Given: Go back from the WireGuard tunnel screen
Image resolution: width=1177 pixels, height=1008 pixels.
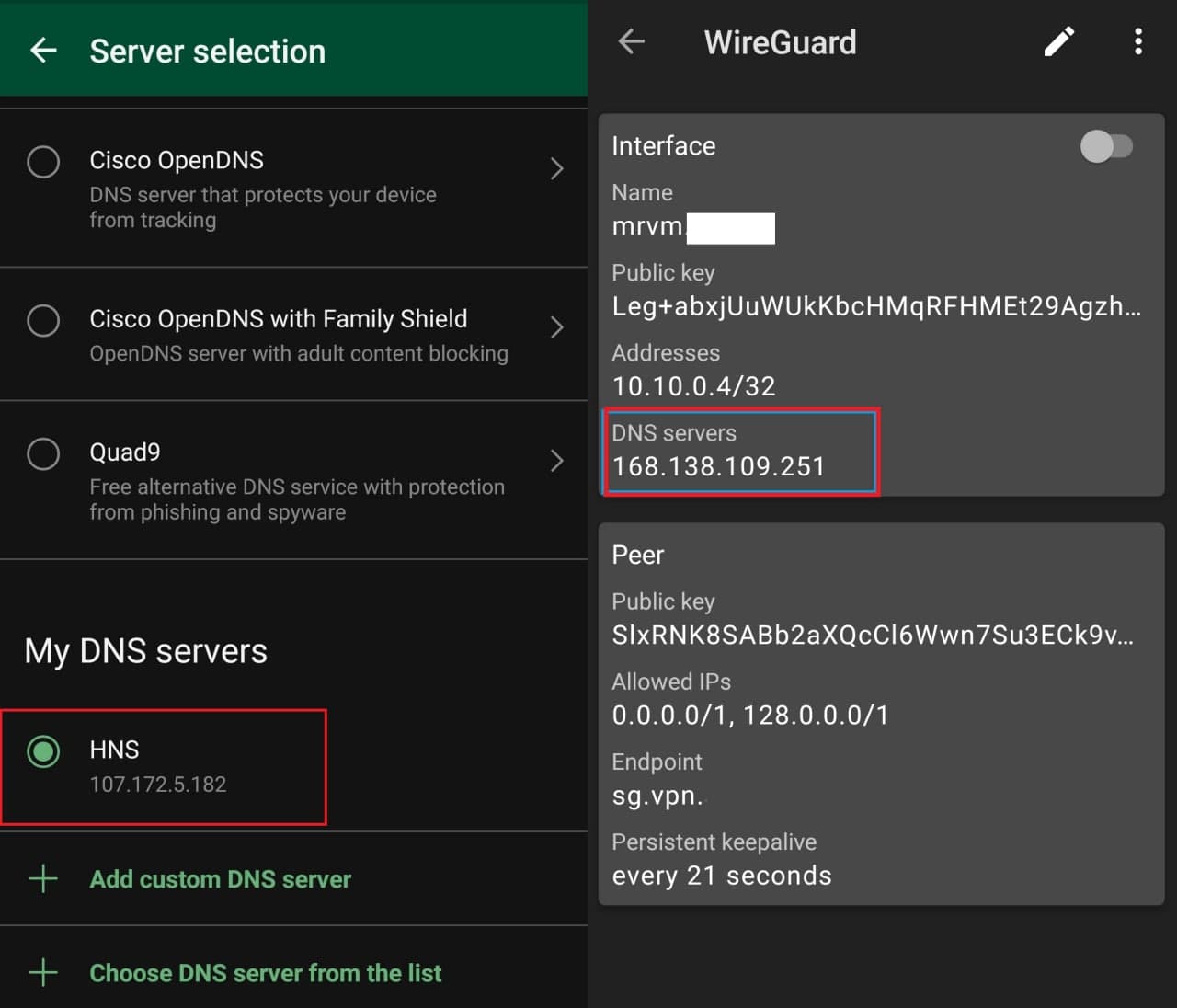Looking at the screenshot, I should 632,41.
